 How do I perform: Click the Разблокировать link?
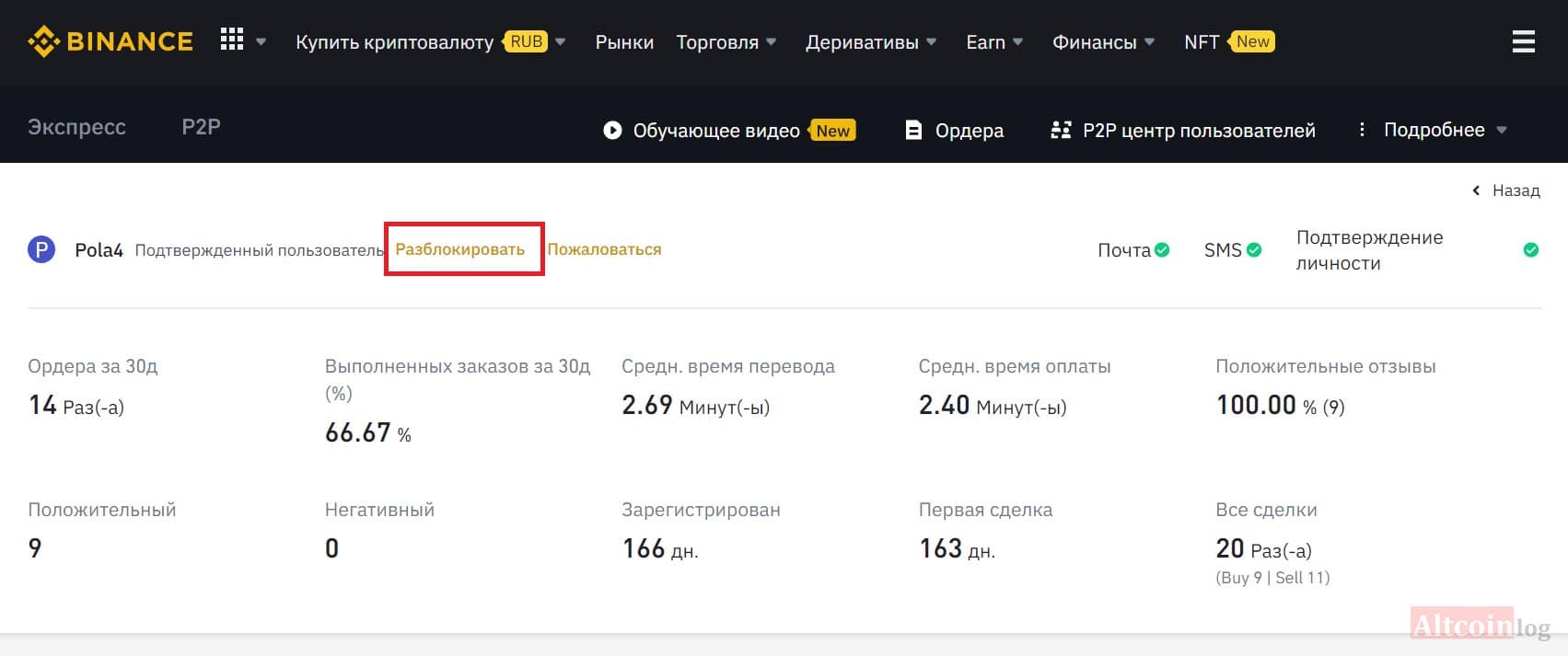pos(460,249)
